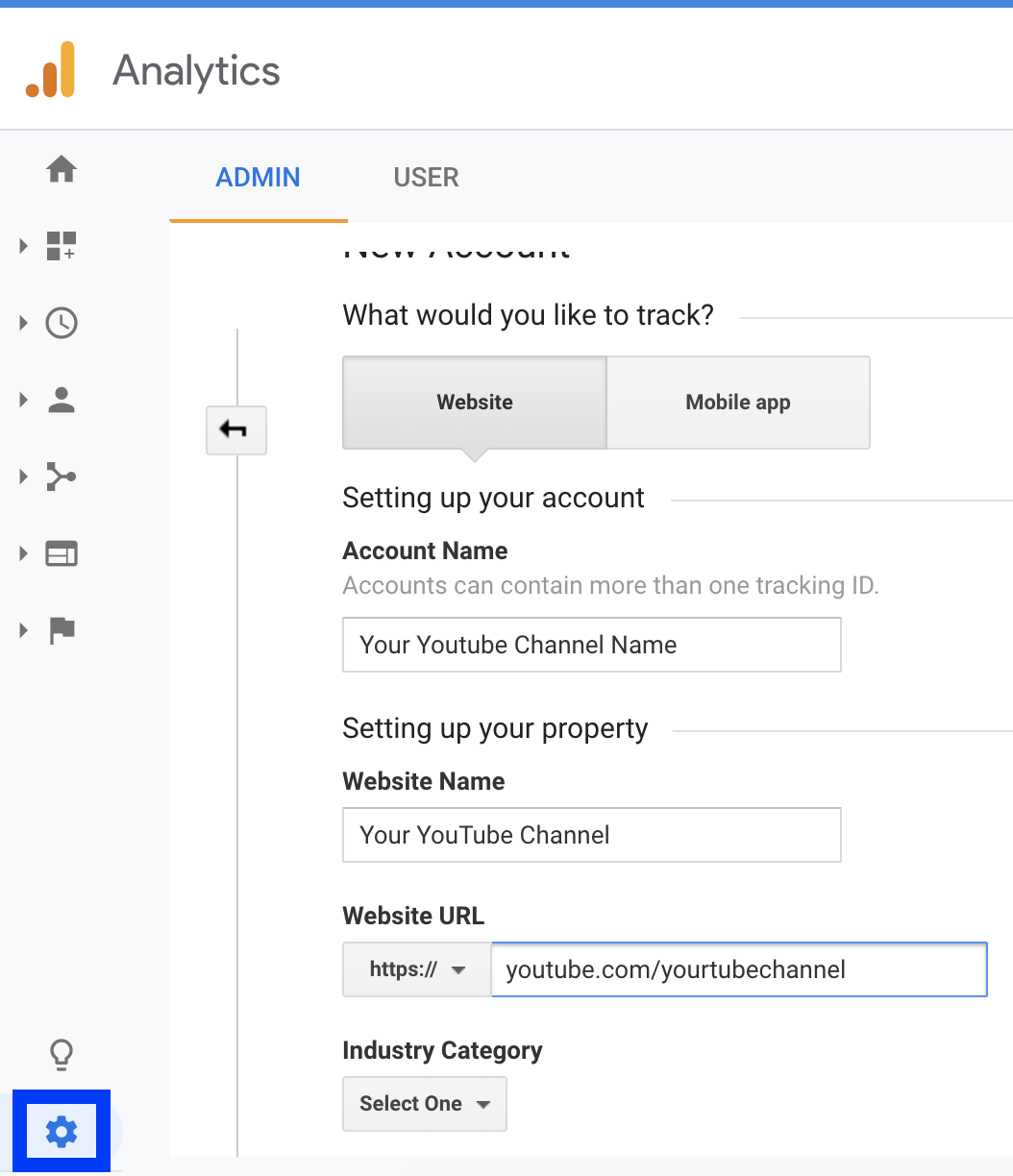Click the 'Website URL' label
The width and height of the screenshot is (1013, 1176).
click(x=413, y=916)
